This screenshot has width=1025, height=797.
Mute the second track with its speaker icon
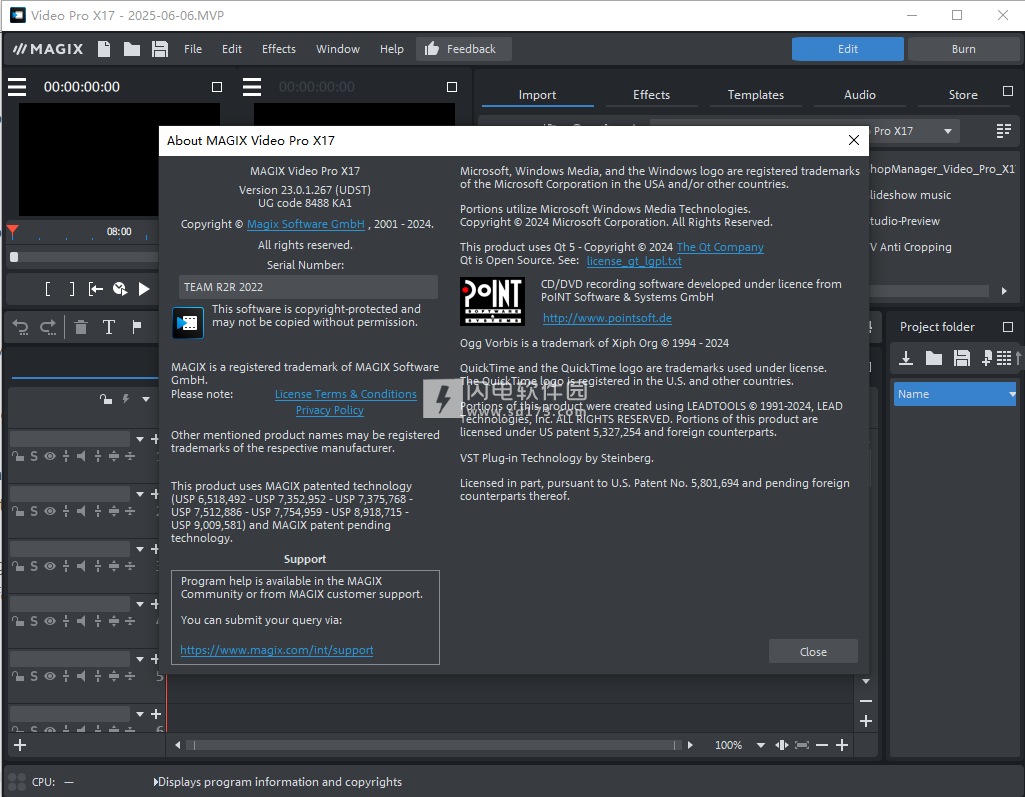(81, 511)
